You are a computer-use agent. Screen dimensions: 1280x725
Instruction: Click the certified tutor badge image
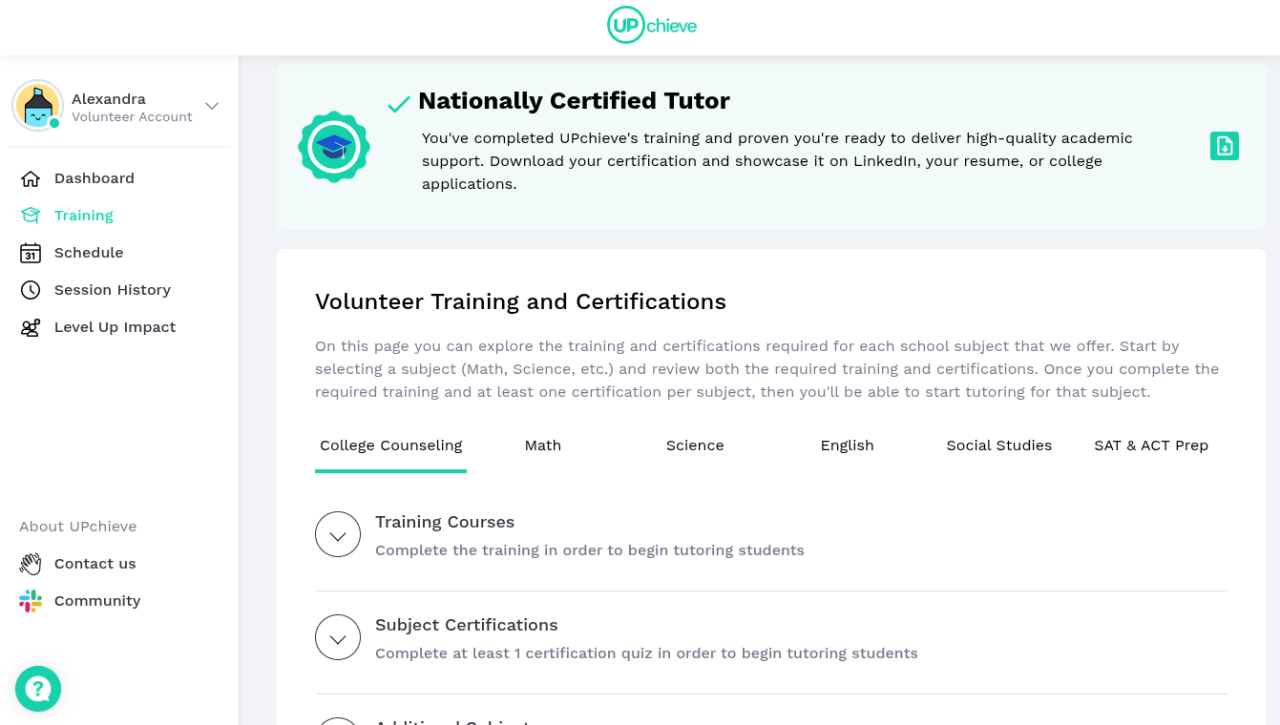tap(334, 147)
